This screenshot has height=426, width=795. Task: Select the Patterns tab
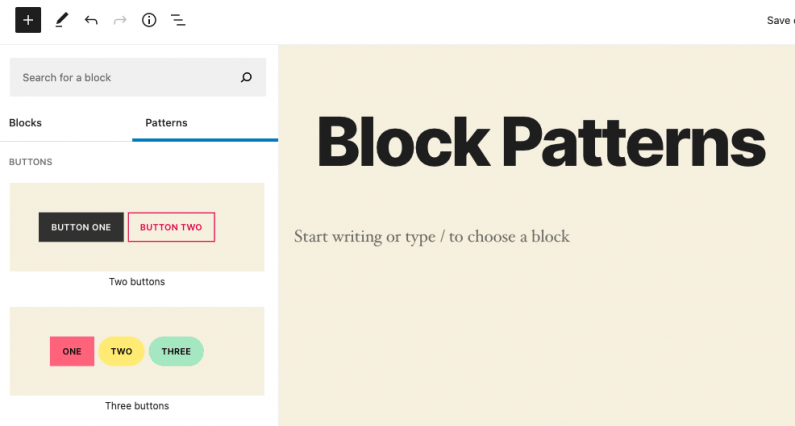[166, 123]
